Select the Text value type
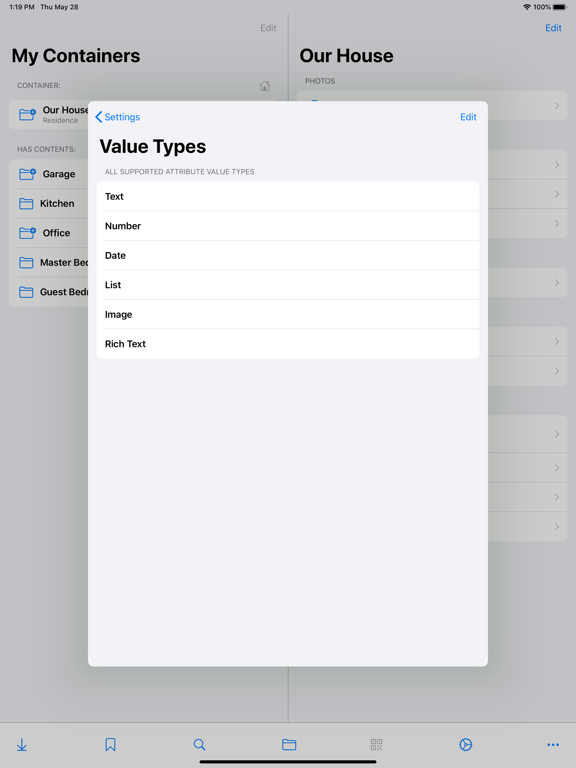Image resolution: width=576 pixels, height=768 pixels. click(288, 196)
